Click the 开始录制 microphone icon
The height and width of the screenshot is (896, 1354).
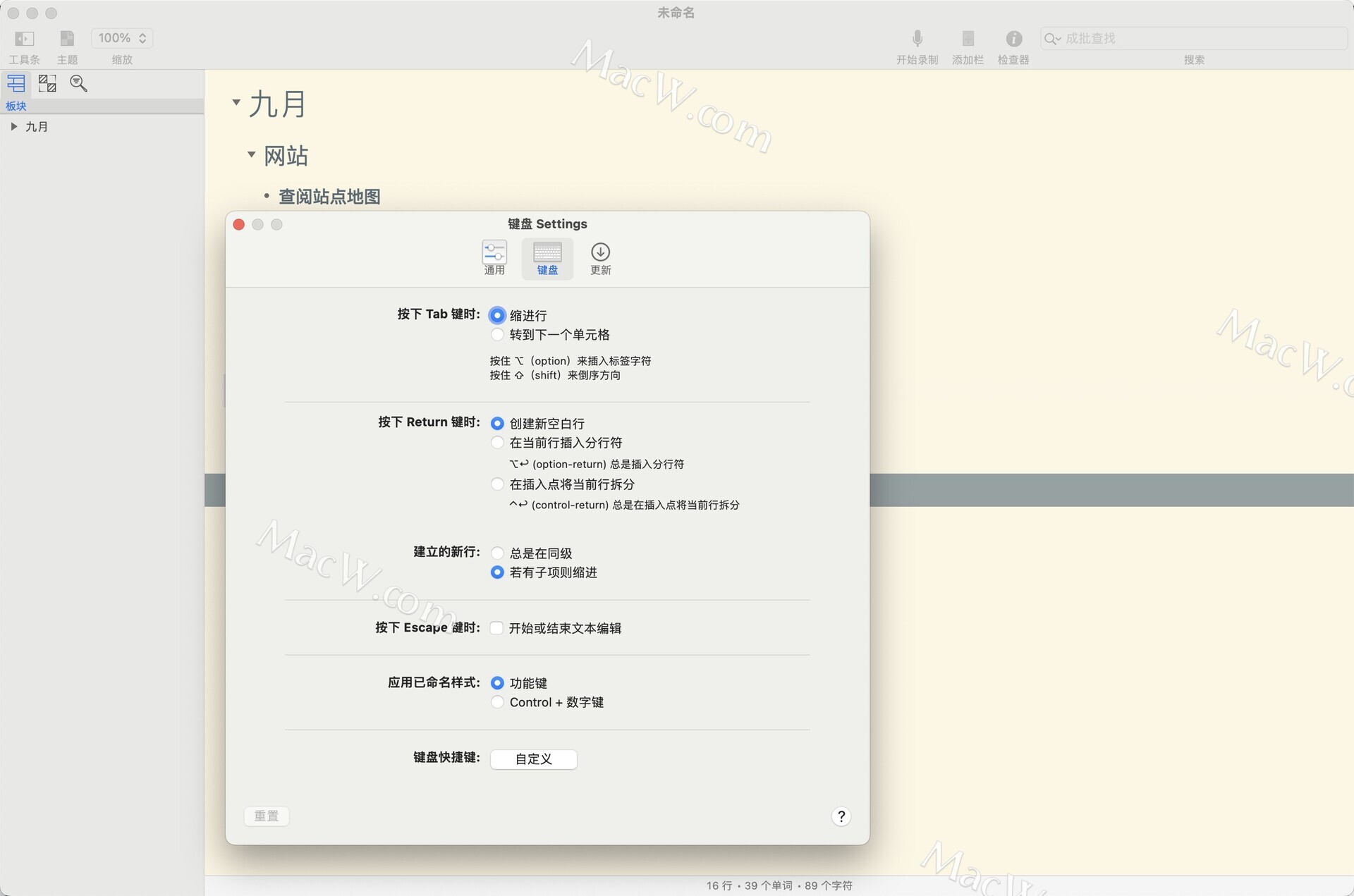point(917,38)
